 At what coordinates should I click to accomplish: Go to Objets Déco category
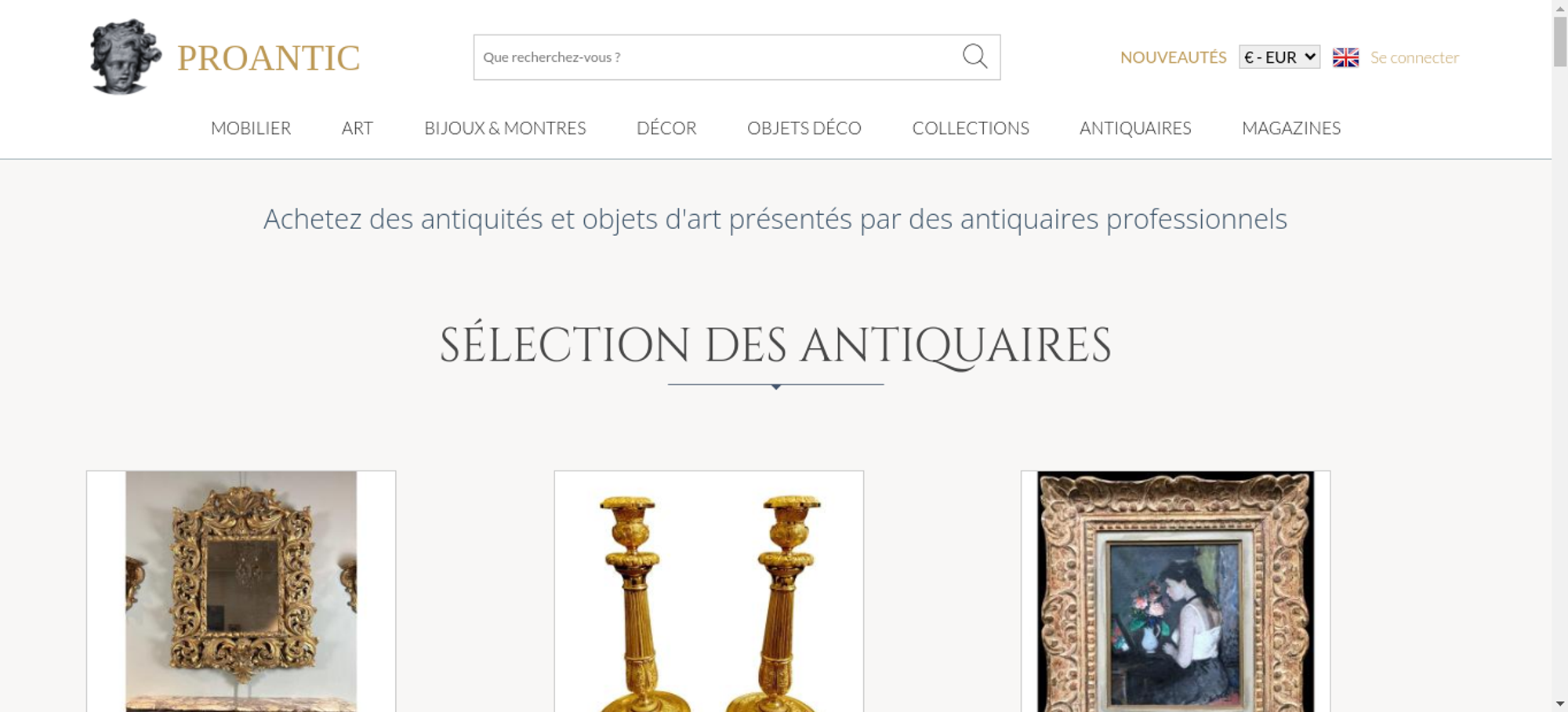click(x=804, y=128)
